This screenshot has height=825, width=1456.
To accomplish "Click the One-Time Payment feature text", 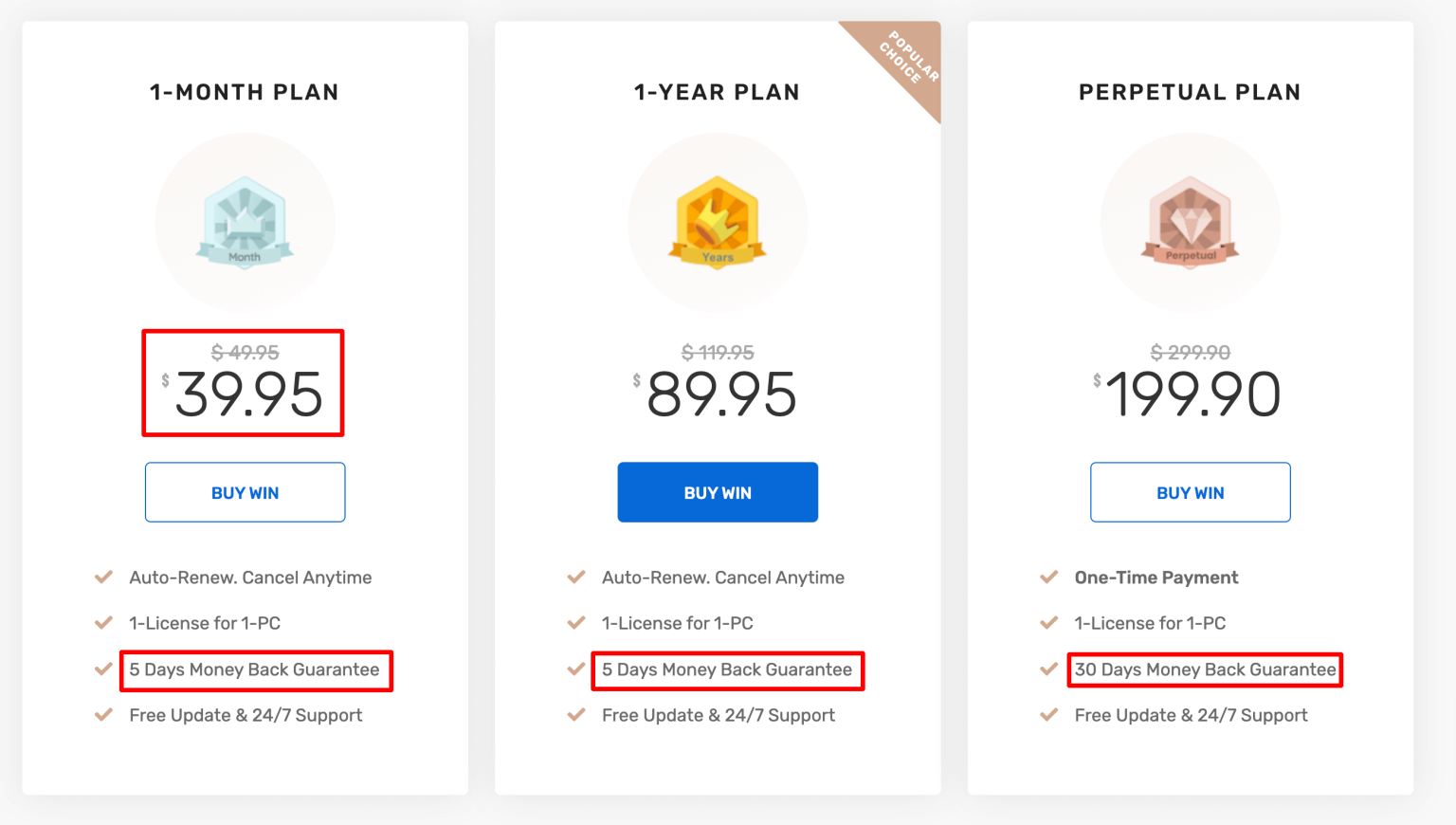I will [x=1156, y=577].
